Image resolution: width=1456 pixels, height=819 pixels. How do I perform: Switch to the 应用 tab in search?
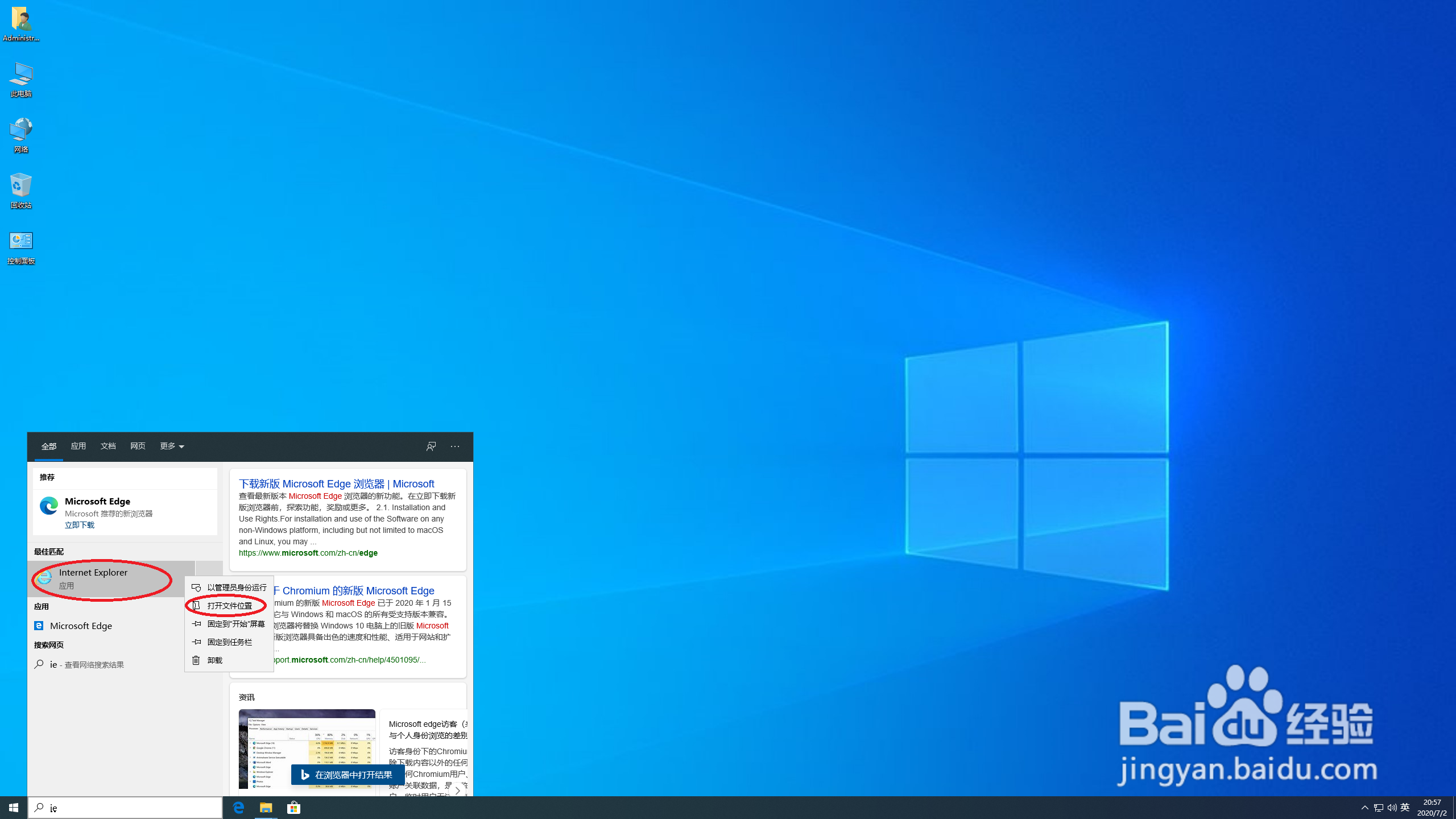(x=78, y=446)
